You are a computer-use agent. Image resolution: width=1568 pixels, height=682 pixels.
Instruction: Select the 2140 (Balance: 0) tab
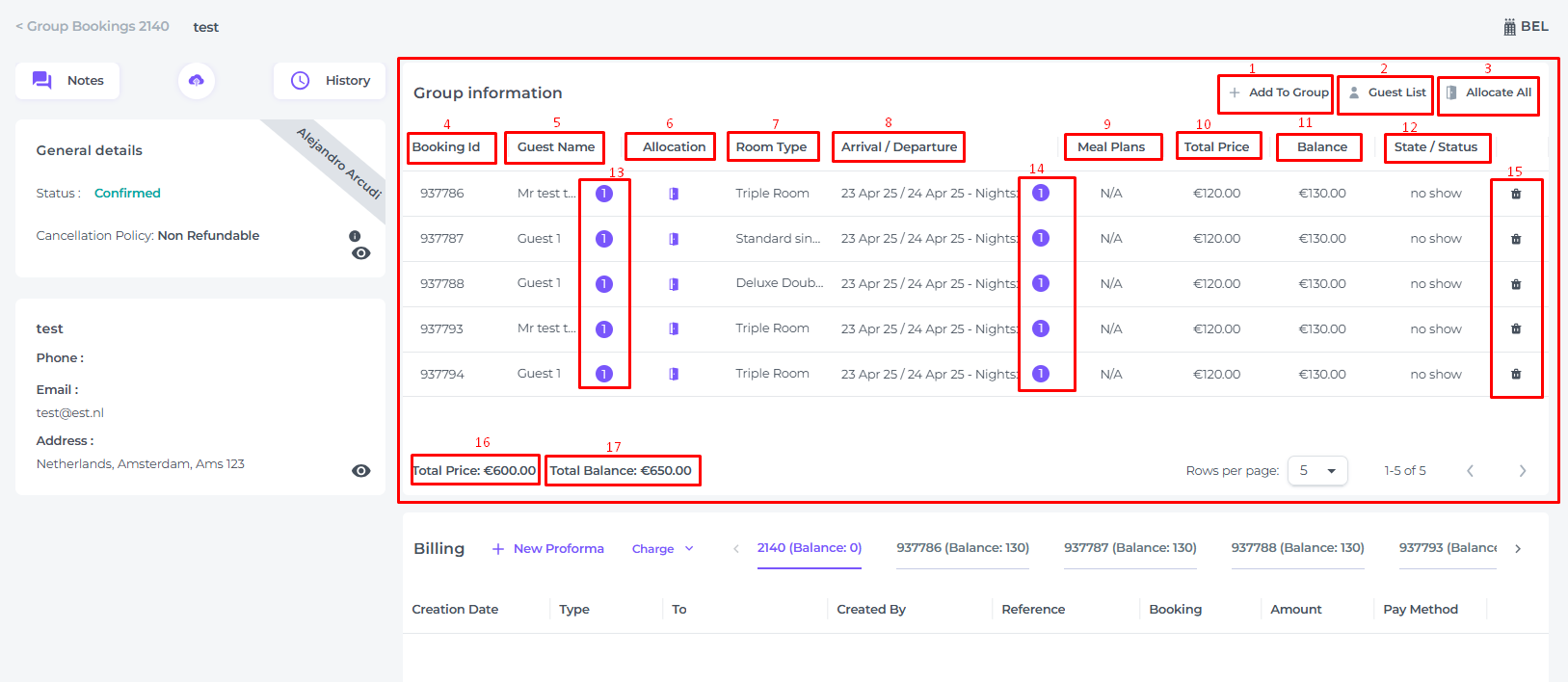809,548
